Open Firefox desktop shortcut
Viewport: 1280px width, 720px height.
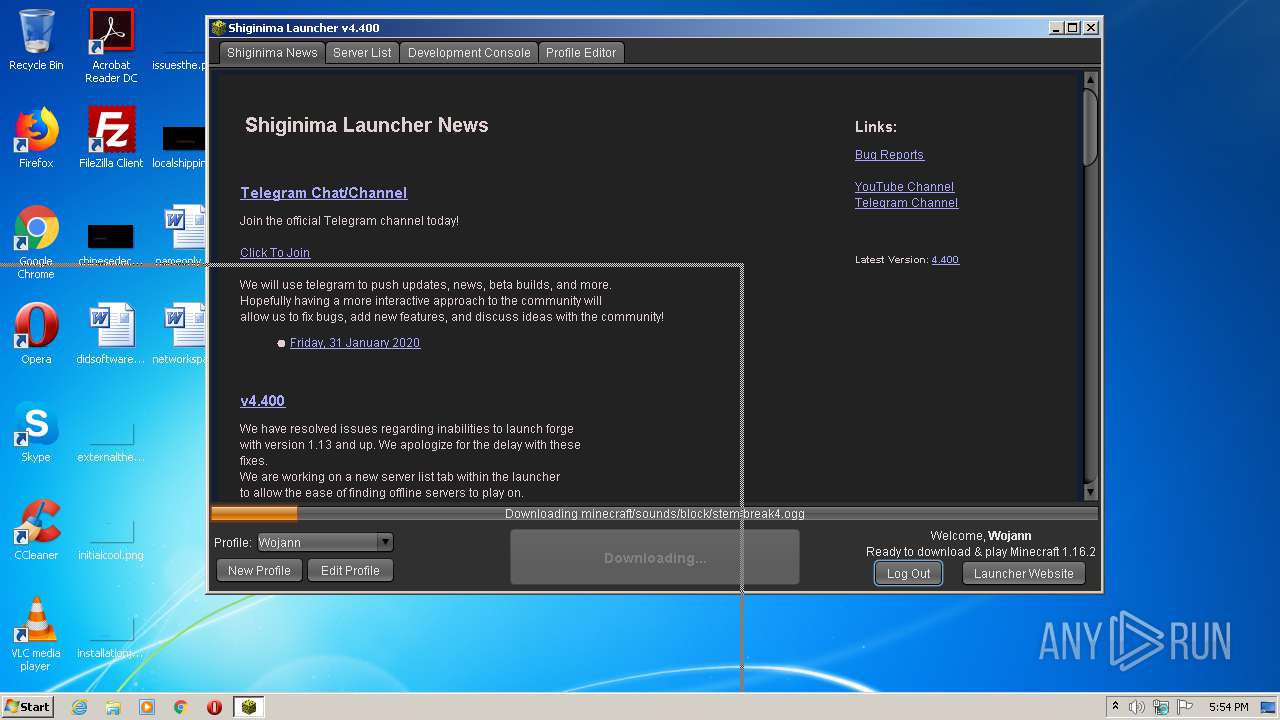(36, 138)
